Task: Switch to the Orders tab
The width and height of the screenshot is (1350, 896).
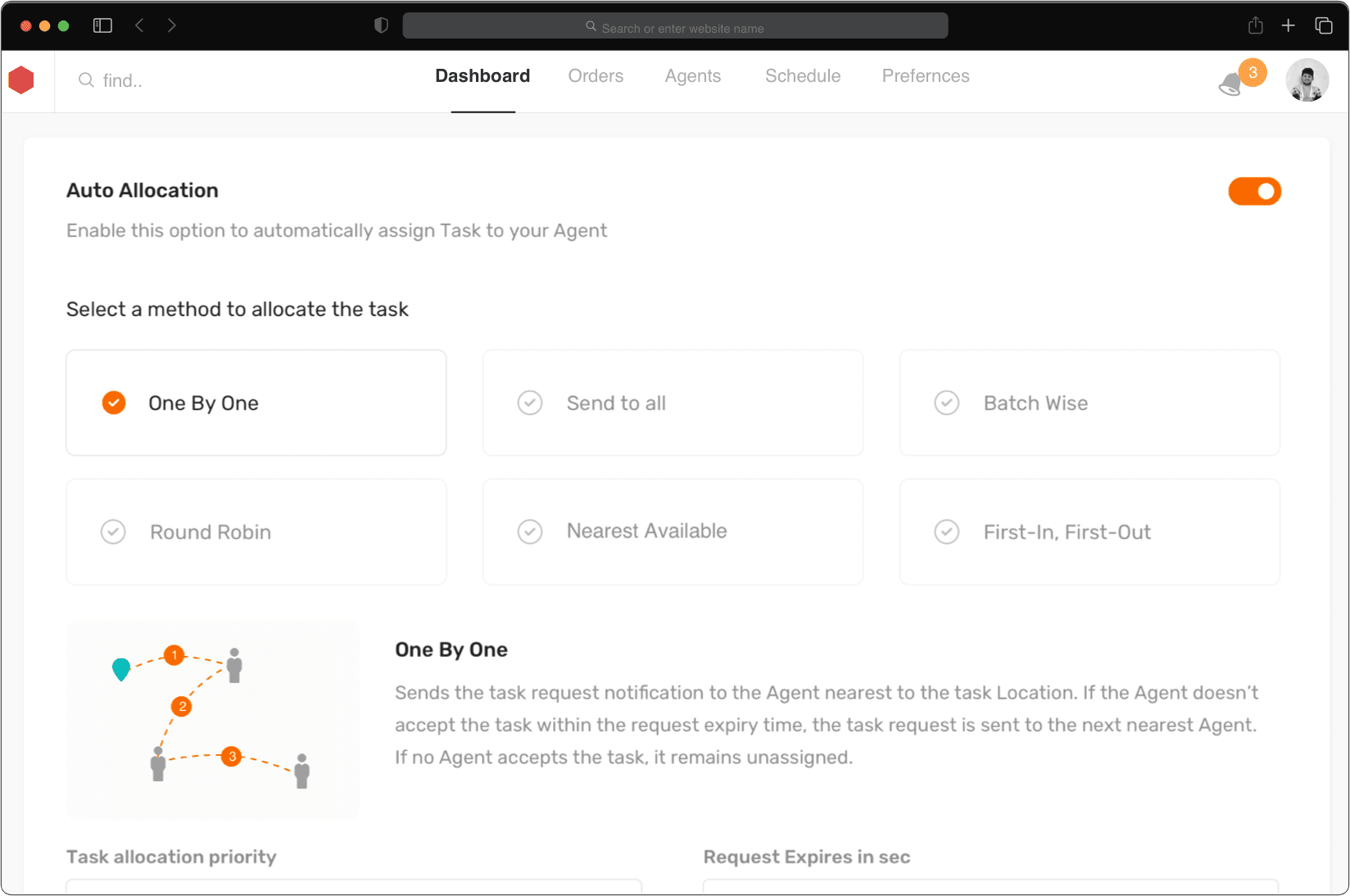Action: tap(596, 76)
